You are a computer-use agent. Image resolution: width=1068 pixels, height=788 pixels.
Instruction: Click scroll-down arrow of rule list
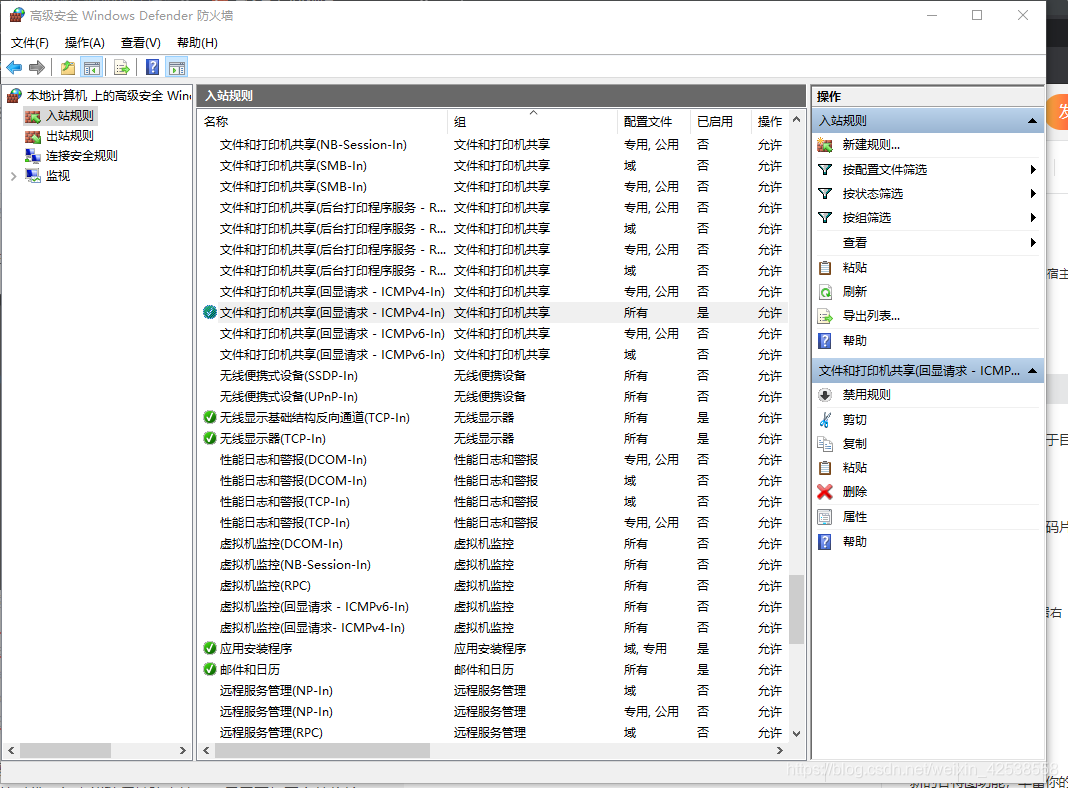click(796, 734)
